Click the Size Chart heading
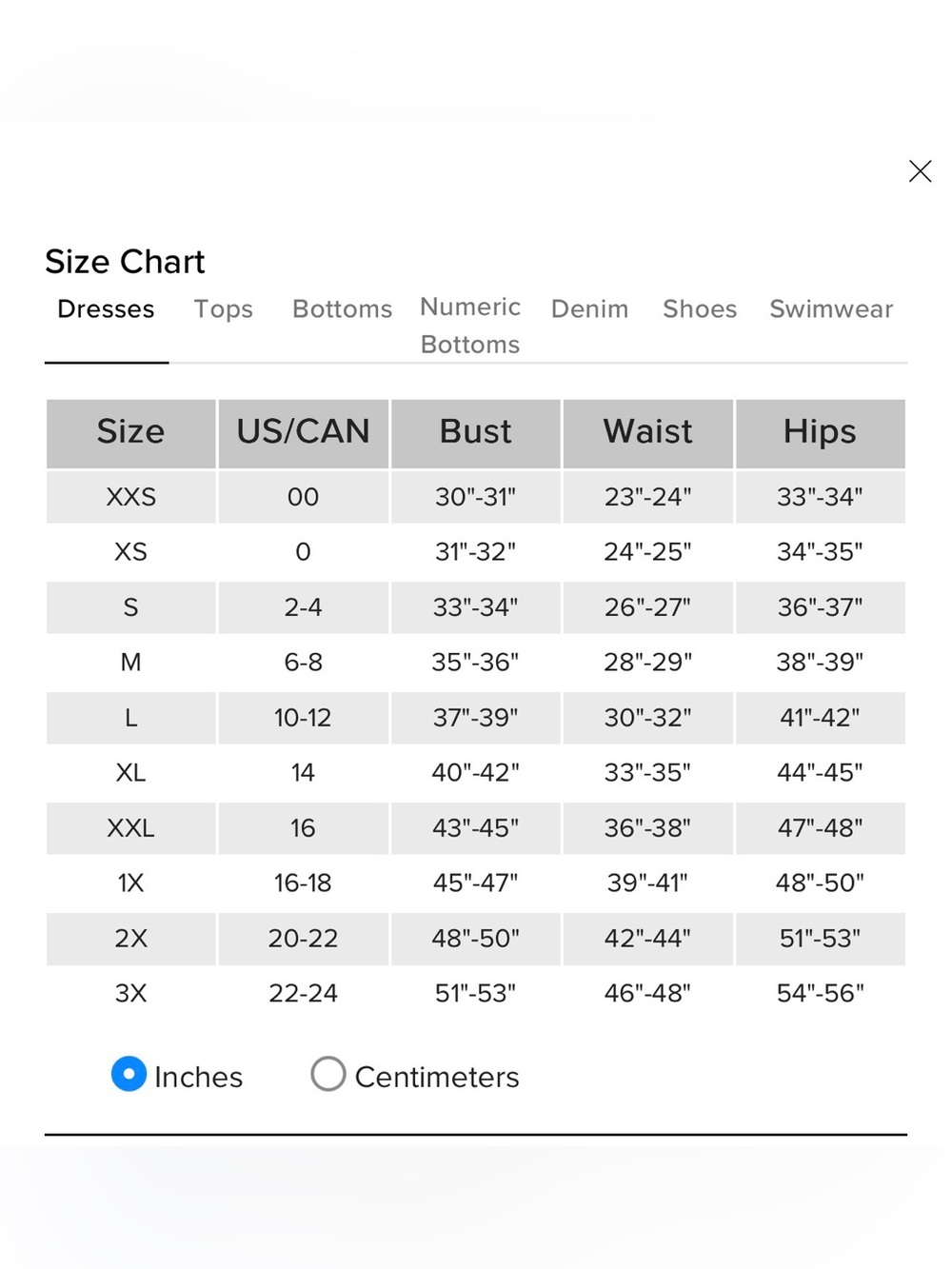The width and height of the screenshot is (952, 1269). click(x=125, y=262)
